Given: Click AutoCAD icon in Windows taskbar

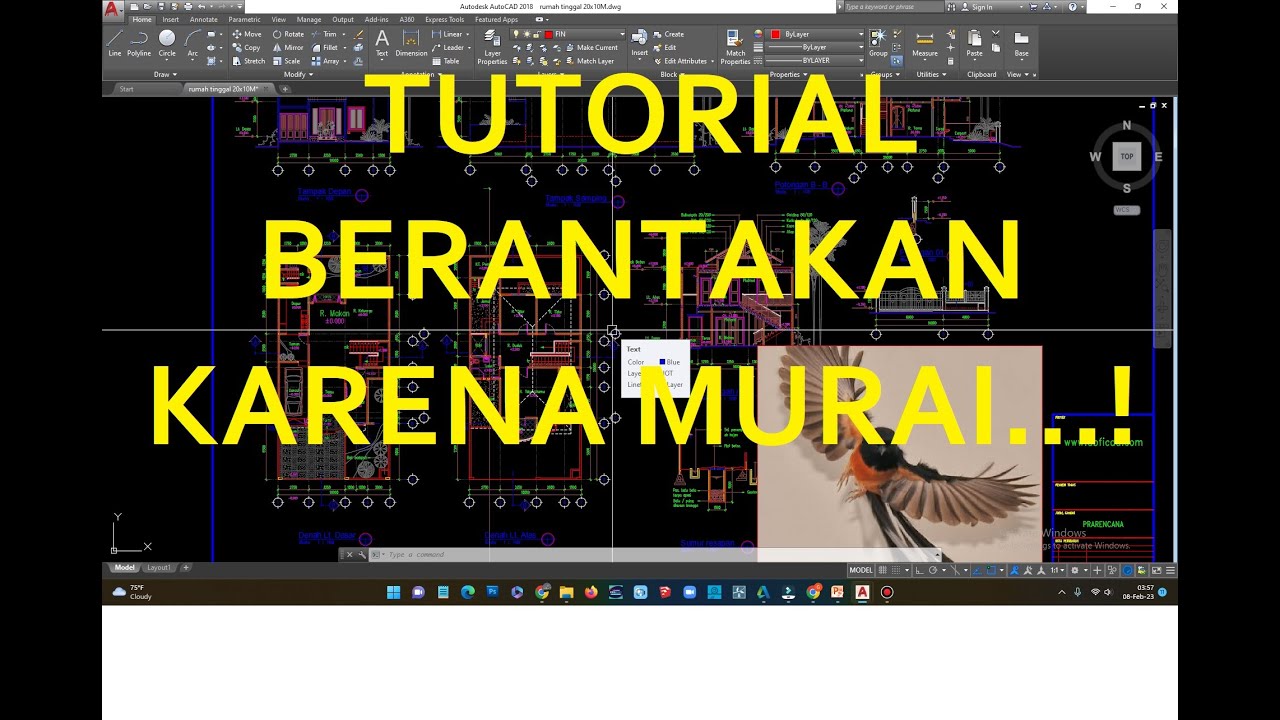Looking at the screenshot, I should click(x=862, y=592).
